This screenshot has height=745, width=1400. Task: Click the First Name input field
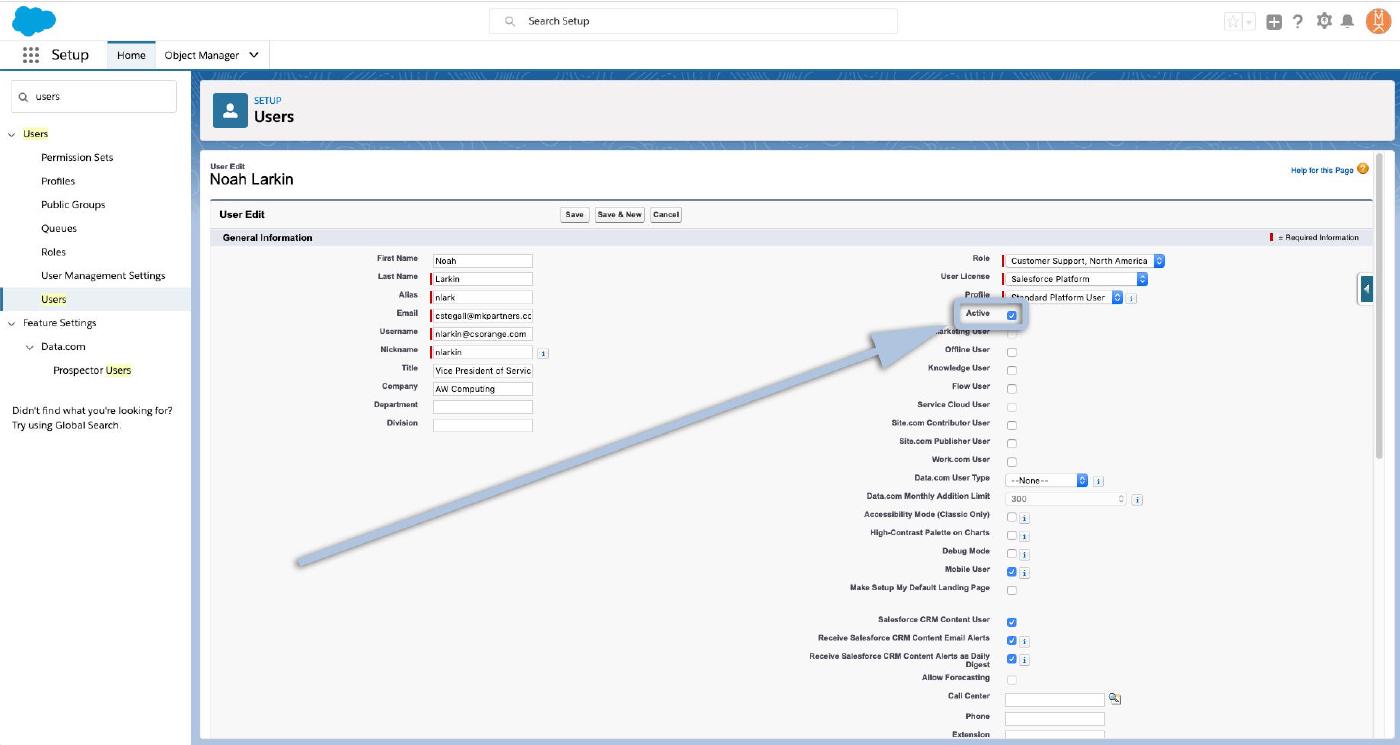[x=482, y=261]
